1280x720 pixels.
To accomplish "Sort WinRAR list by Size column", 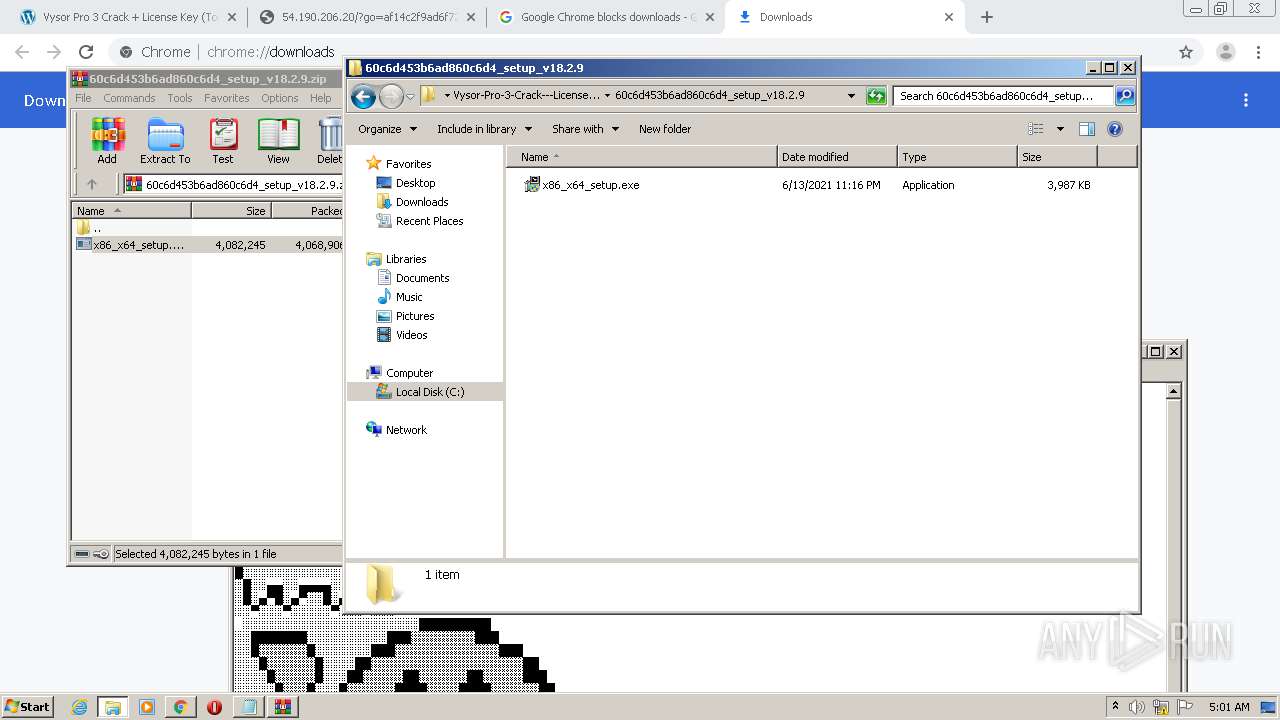I will 231,211.
